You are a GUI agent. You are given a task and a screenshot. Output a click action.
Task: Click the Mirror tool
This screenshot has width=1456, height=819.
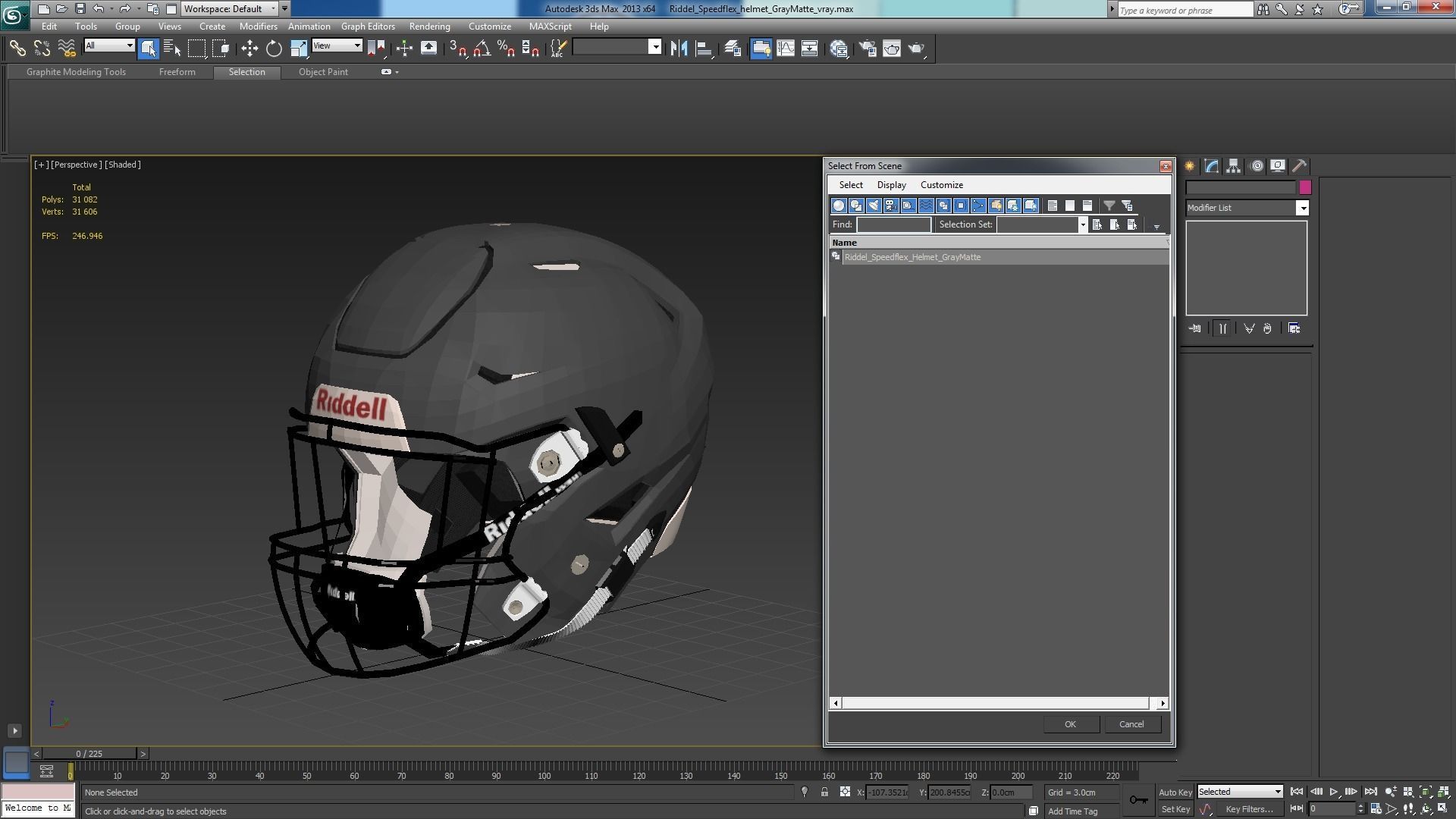(x=679, y=49)
